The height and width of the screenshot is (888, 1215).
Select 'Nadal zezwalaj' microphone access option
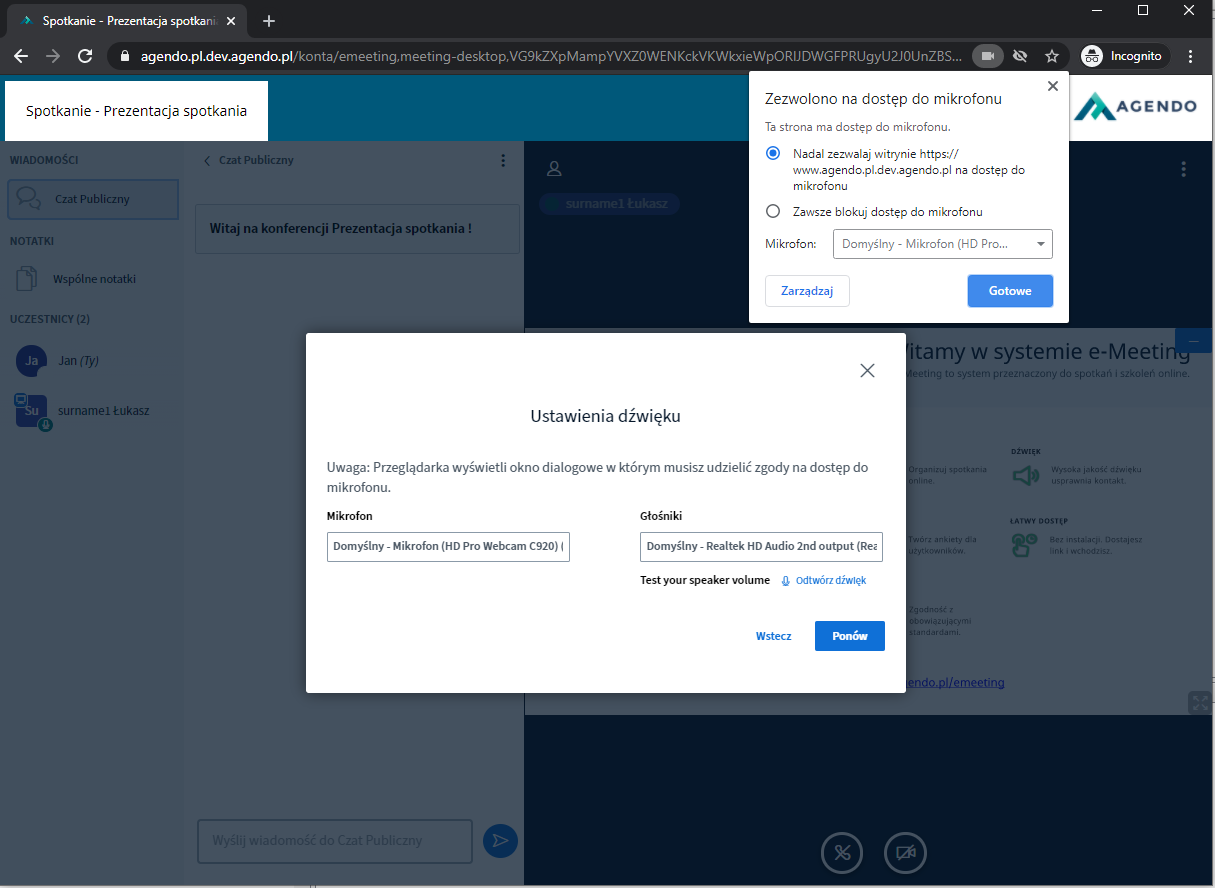(772, 154)
